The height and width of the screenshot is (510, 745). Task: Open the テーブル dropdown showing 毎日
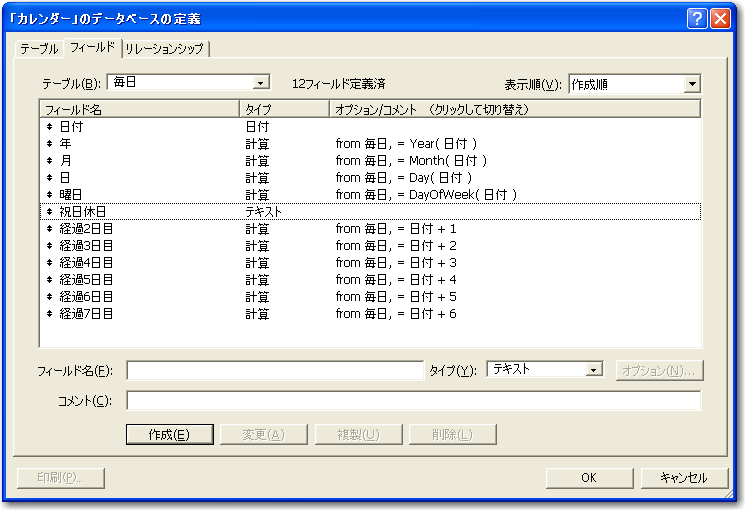(x=261, y=84)
